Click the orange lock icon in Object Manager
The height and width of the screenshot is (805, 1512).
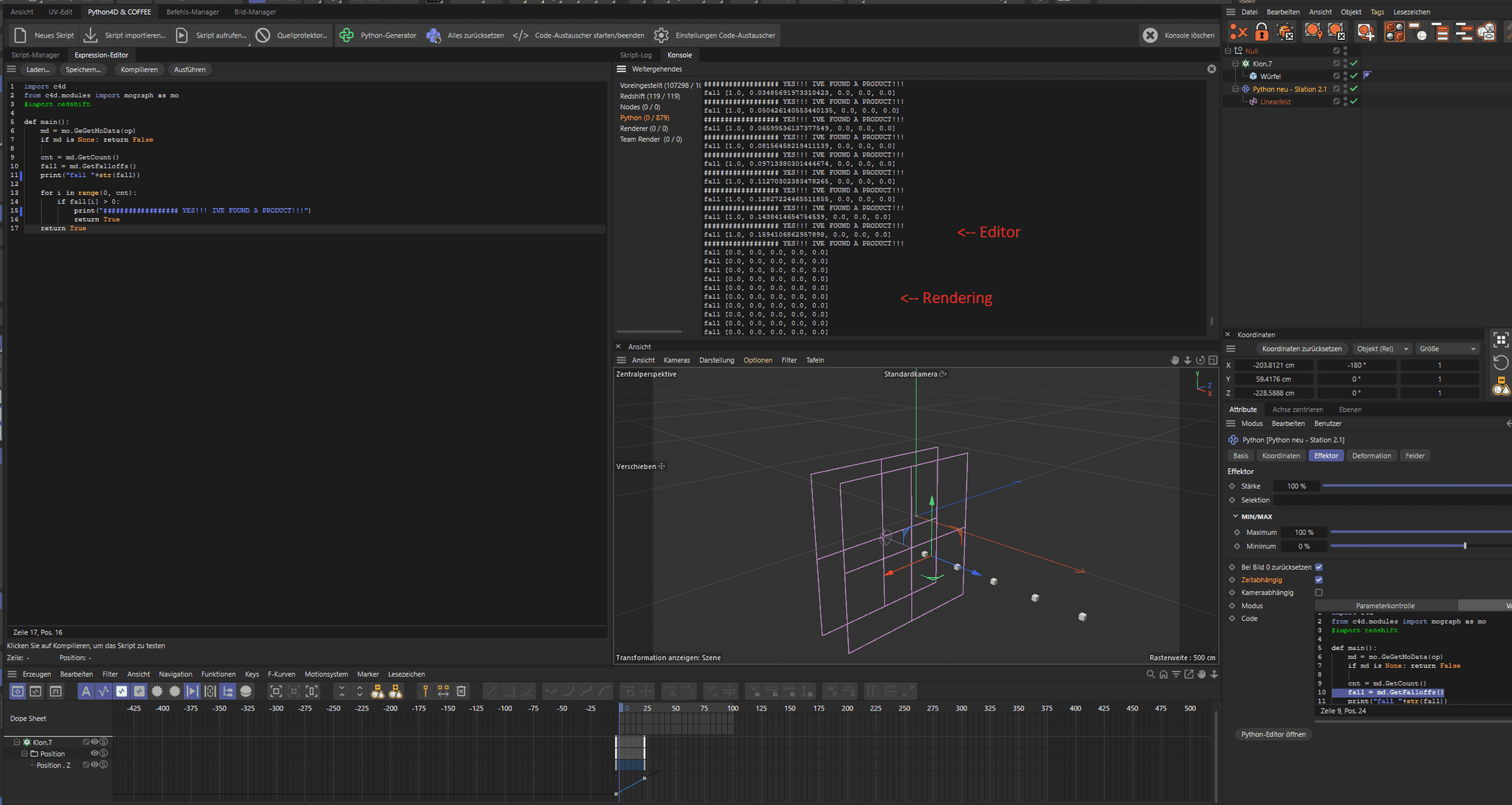[x=1262, y=32]
